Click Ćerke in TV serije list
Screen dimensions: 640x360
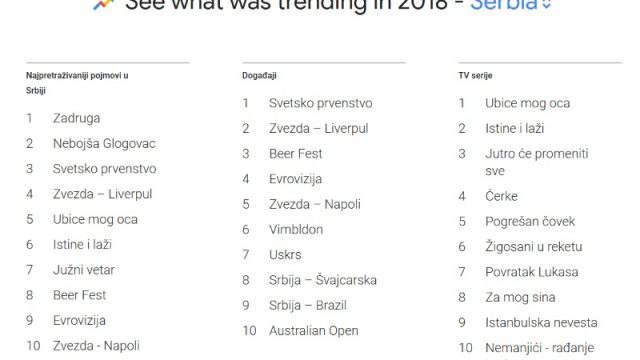[501, 196]
